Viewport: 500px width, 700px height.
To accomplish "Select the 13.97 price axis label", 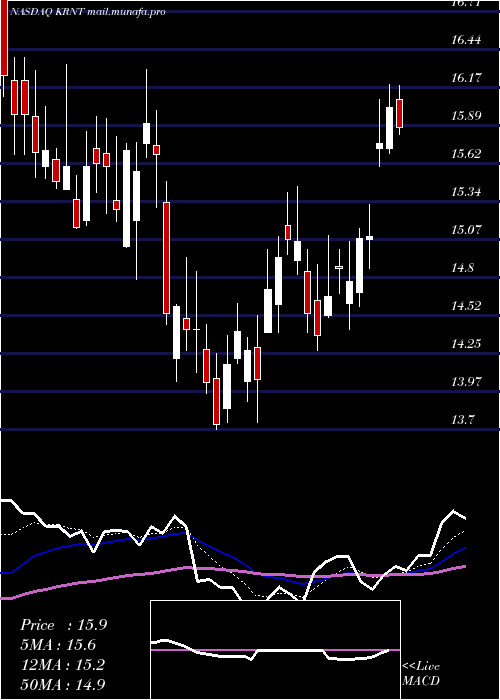I will (466, 382).
